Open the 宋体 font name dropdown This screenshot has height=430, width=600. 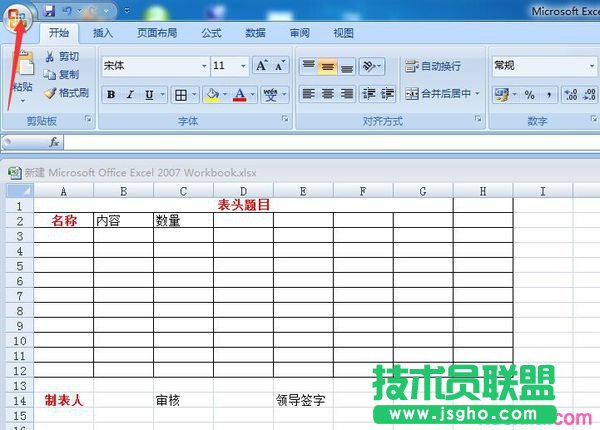pos(204,66)
